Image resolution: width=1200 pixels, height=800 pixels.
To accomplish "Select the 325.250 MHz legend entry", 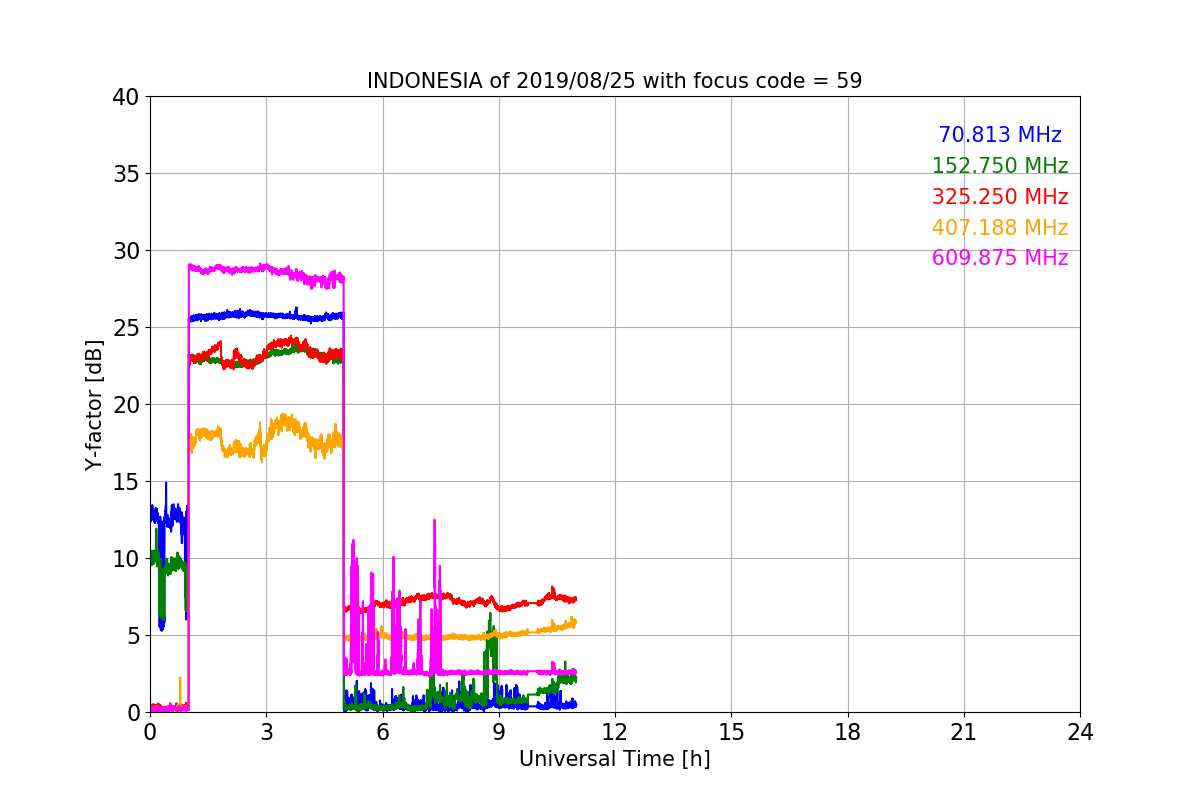I will [x=1000, y=197].
